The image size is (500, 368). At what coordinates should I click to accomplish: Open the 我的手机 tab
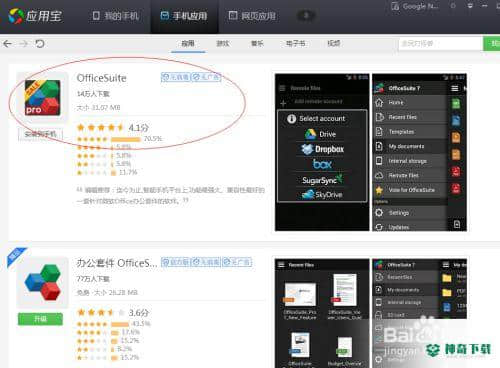coord(115,16)
